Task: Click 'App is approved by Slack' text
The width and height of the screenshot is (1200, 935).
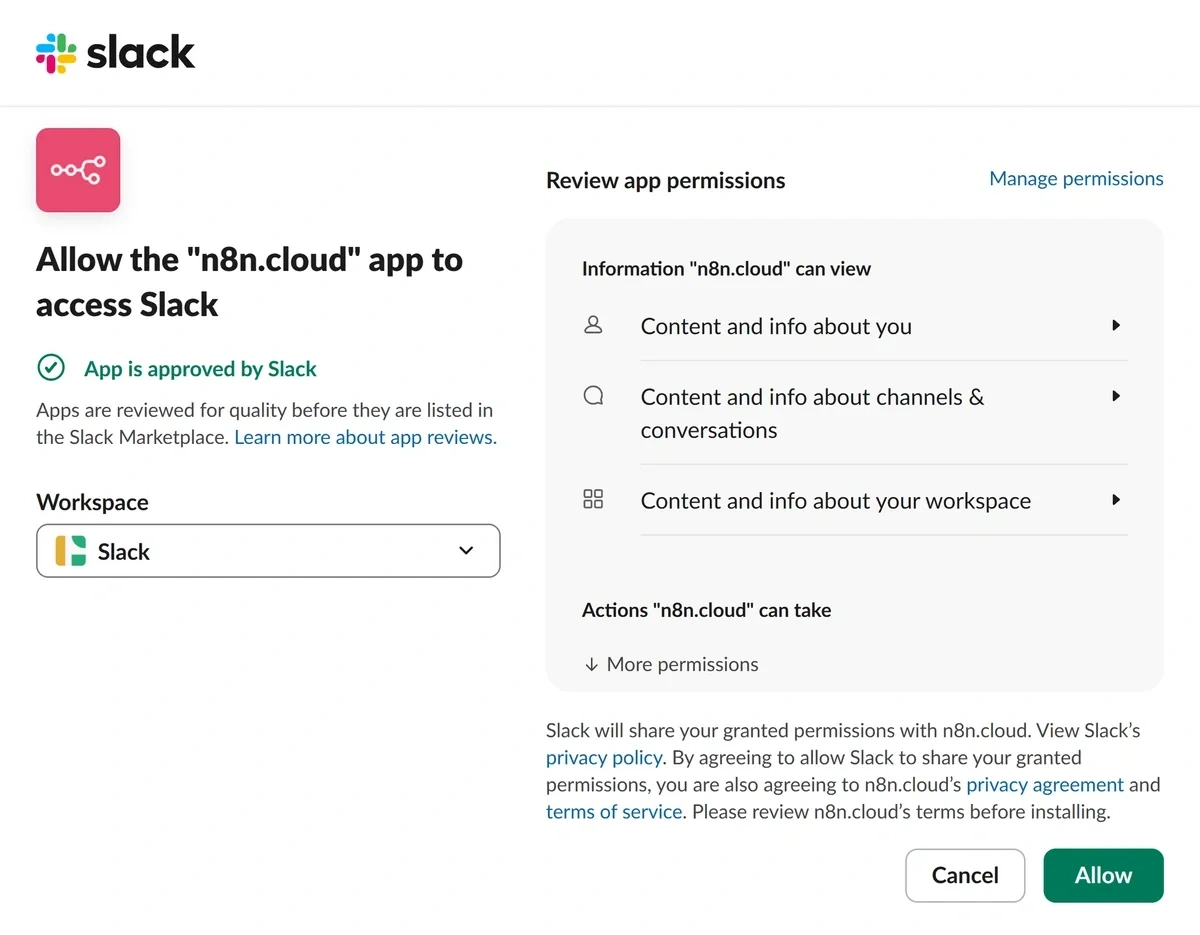Action: 200,369
